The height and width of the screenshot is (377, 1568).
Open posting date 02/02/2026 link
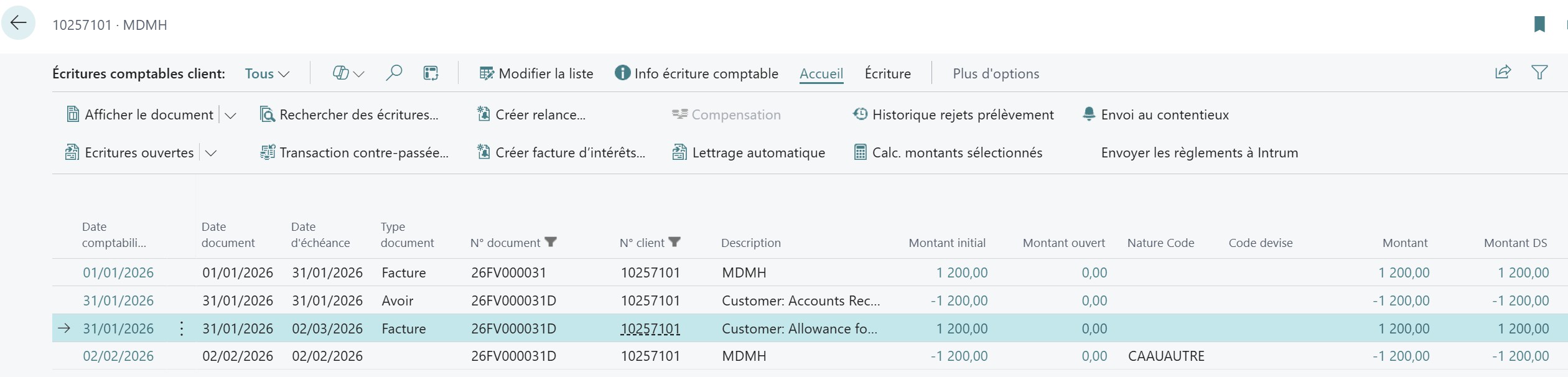coord(118,356)
